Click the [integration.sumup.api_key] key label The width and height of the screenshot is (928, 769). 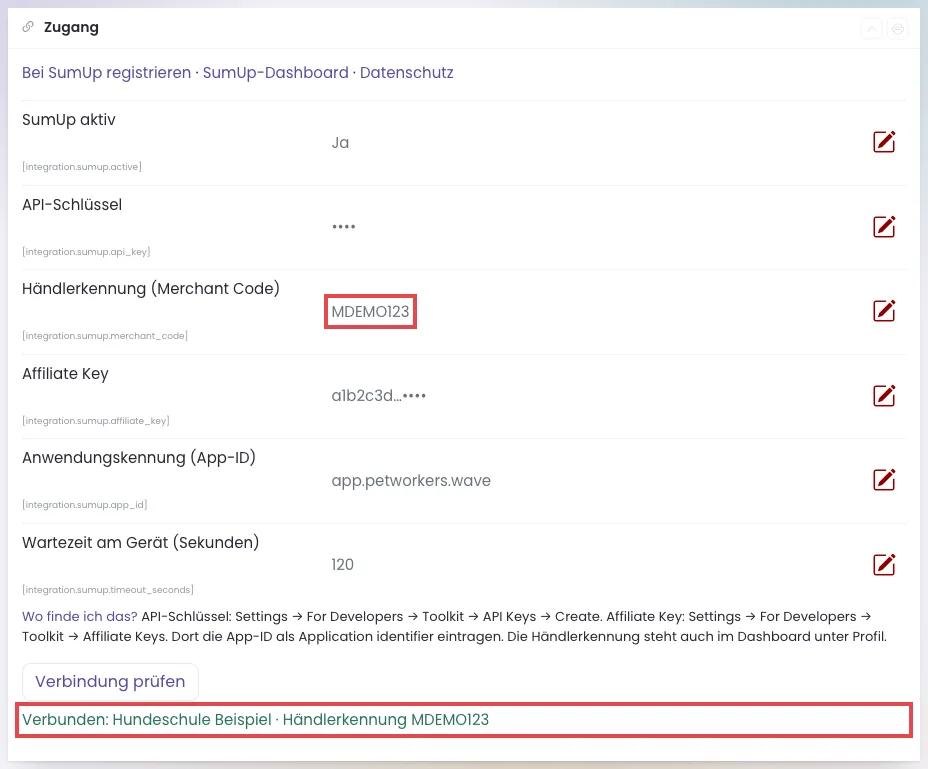[x=86, y=252]
